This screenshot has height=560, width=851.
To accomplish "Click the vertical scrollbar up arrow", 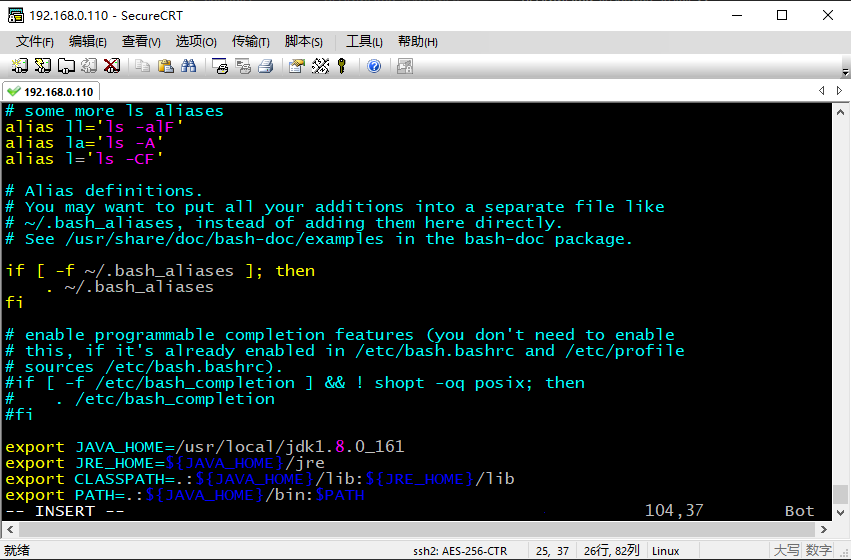I will [x=840, y=112].
